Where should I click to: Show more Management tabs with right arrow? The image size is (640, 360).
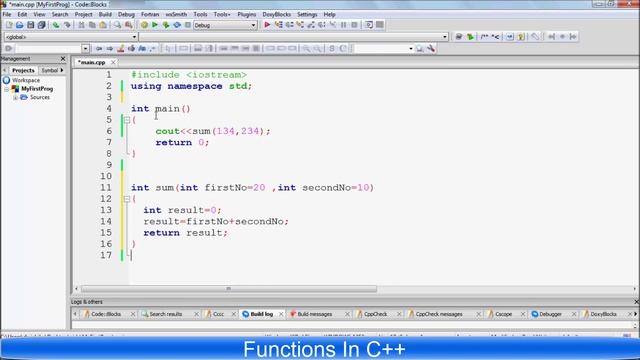click(x=62, y=70)
